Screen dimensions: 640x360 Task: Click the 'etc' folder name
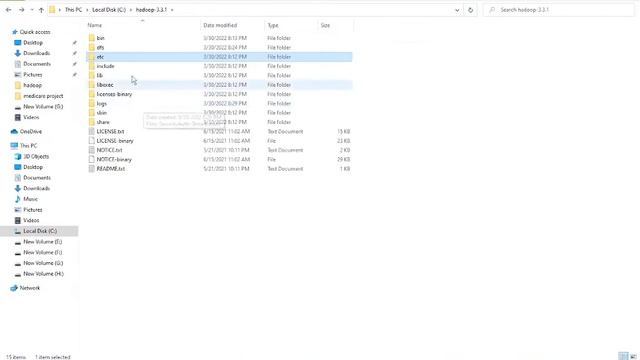point(100,57)
